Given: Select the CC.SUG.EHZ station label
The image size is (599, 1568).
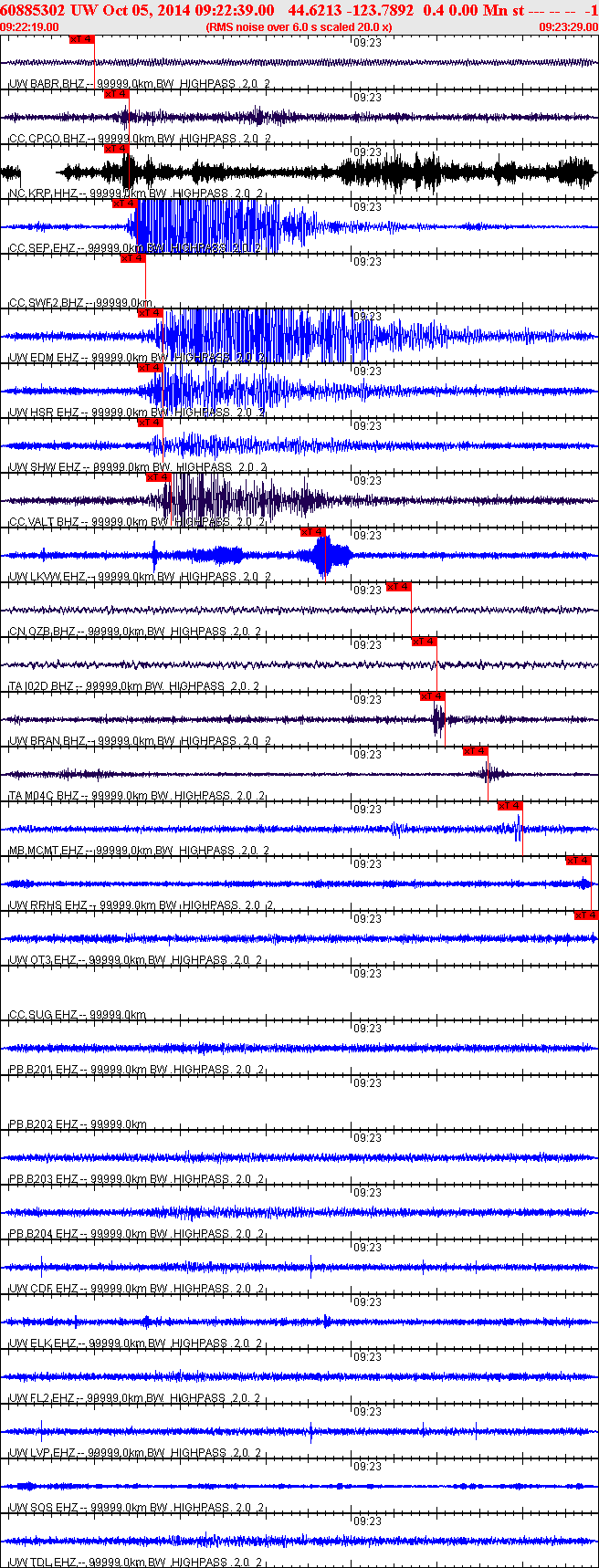Looking at the screenshot, I should point(77,1015).
